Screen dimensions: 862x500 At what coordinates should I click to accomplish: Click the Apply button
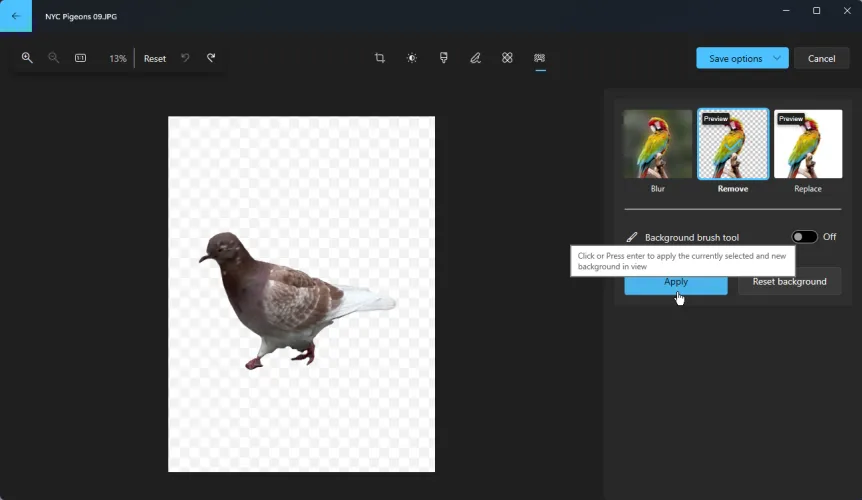[x=676, y=283]
